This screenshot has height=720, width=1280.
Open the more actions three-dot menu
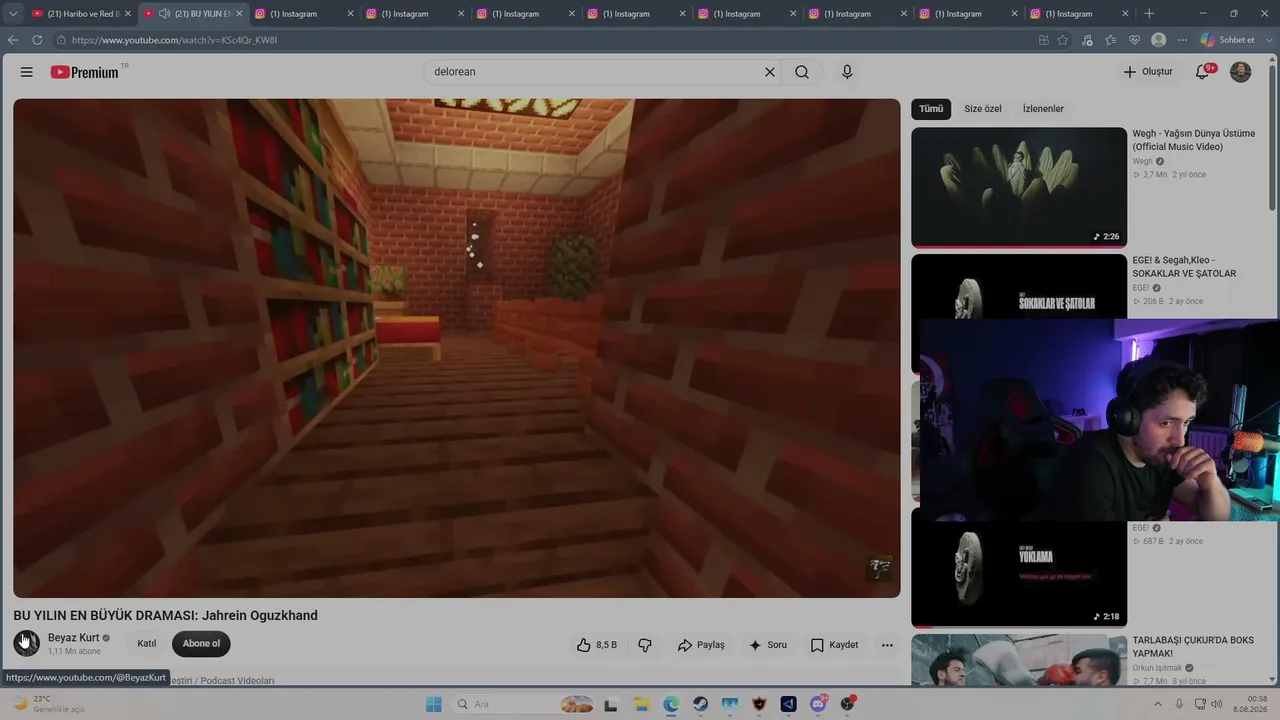[887, 645]
